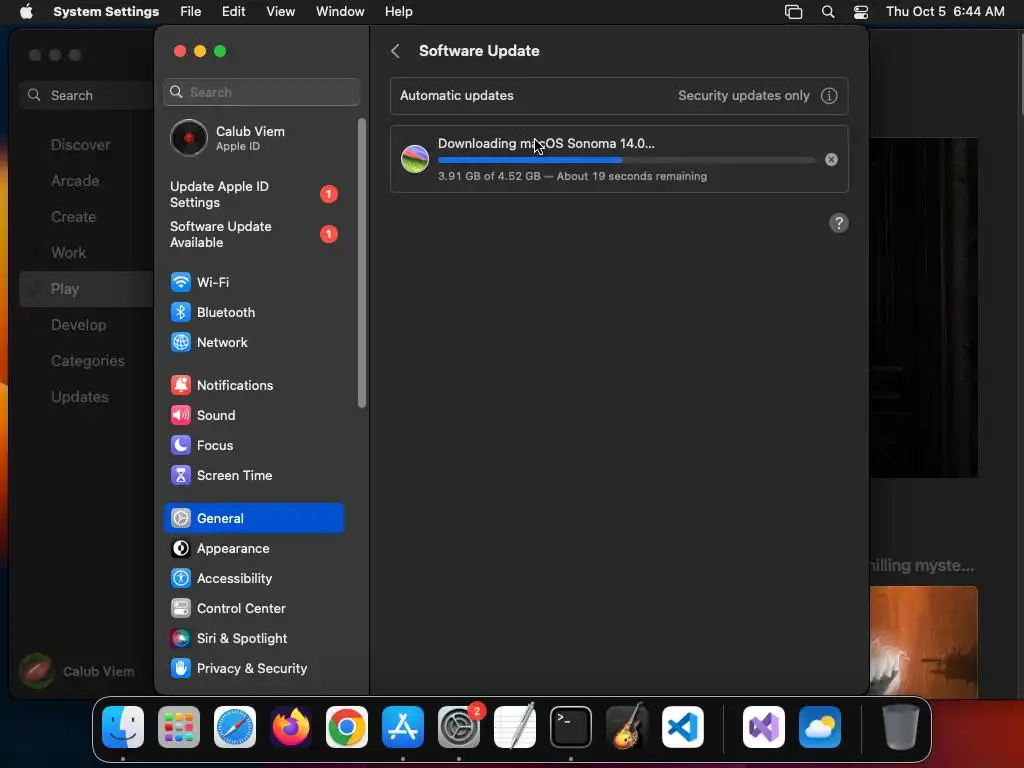
Task: Select General gear icon in sidebar
Action: pyautogui.click(x=180, y=519)
